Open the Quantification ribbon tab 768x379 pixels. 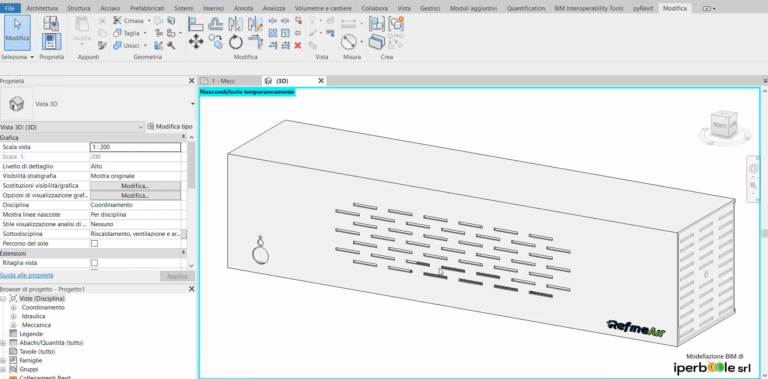pyautogui.click(x=526, y=8)
